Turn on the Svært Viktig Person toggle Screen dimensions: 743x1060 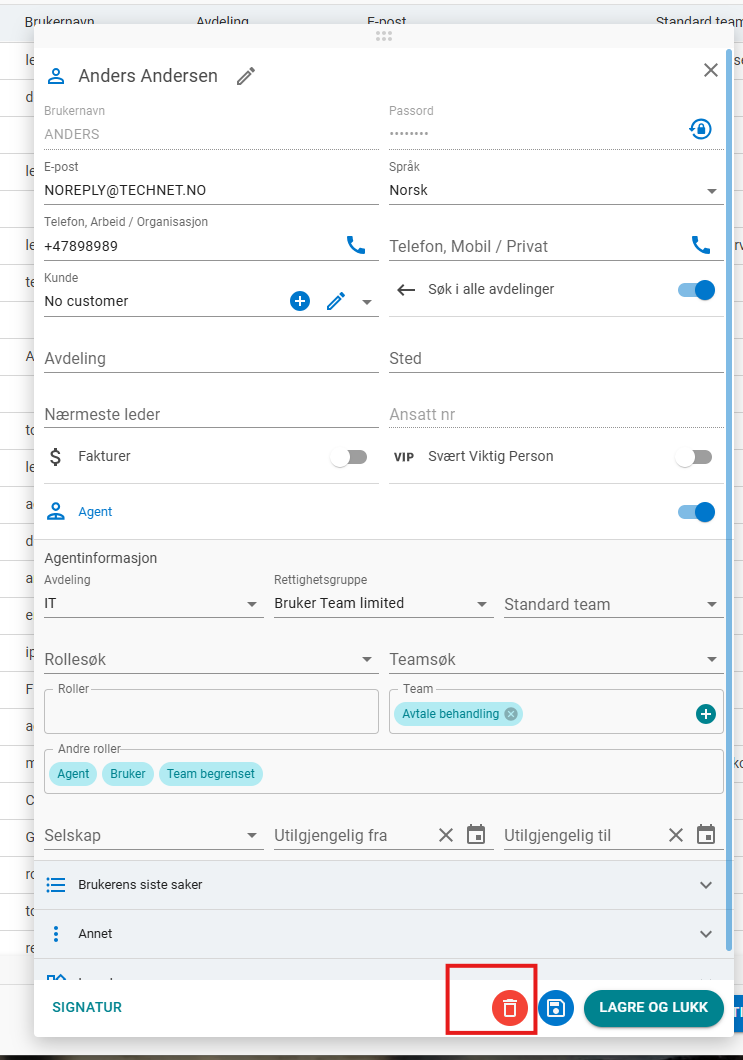click(x=694, y=457)
